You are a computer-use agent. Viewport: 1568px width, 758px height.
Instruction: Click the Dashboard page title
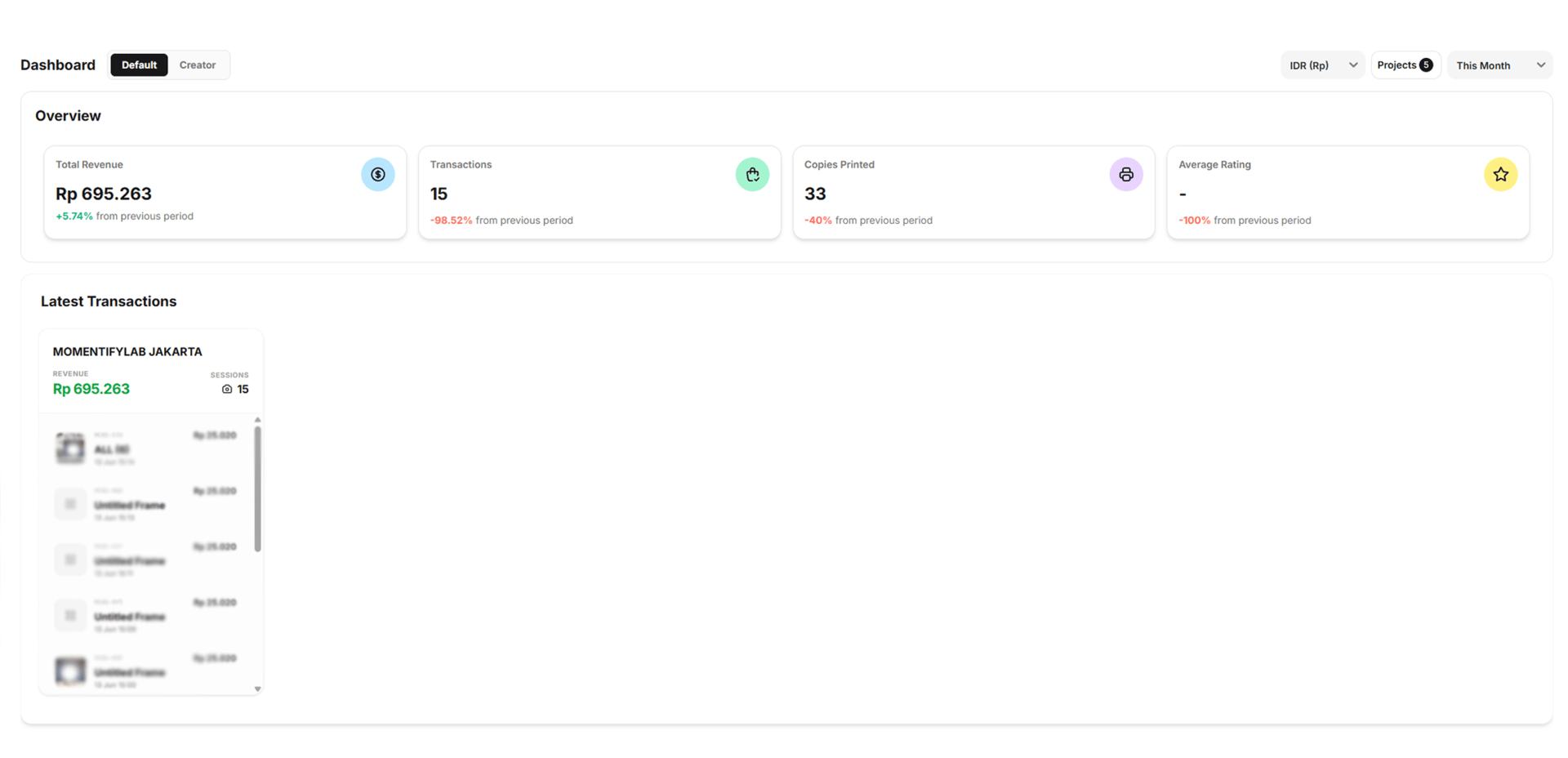tap(58, 65)
